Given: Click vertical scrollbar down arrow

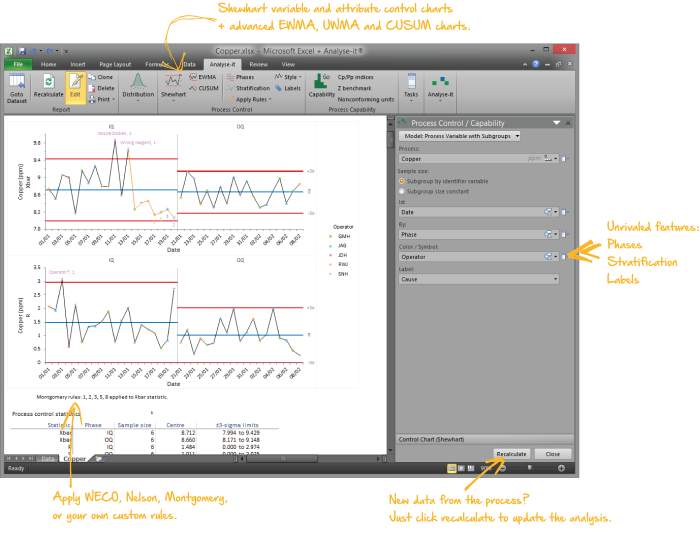Looking at the screenshot, I should (391, 451).
